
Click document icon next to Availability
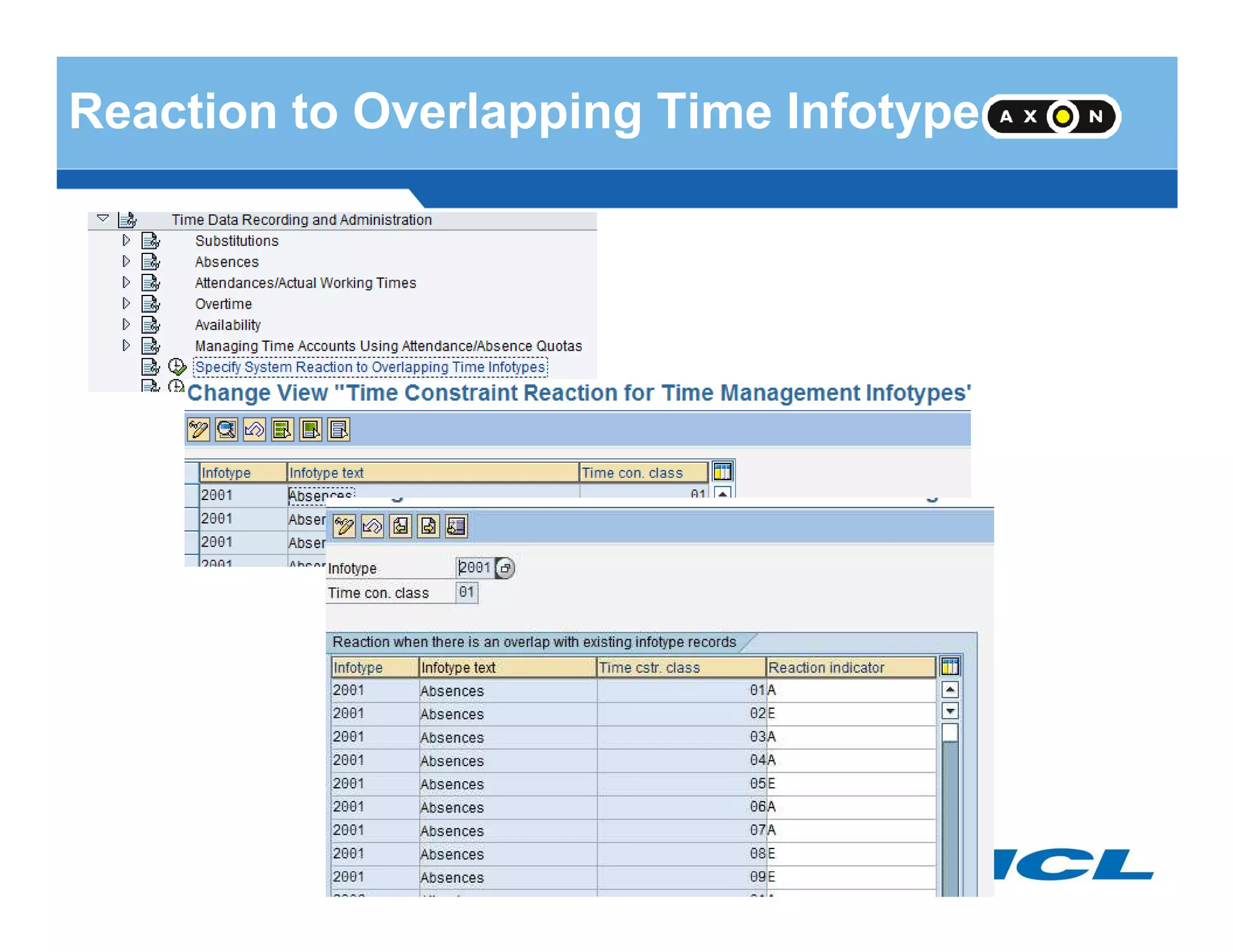click(151, 325)
